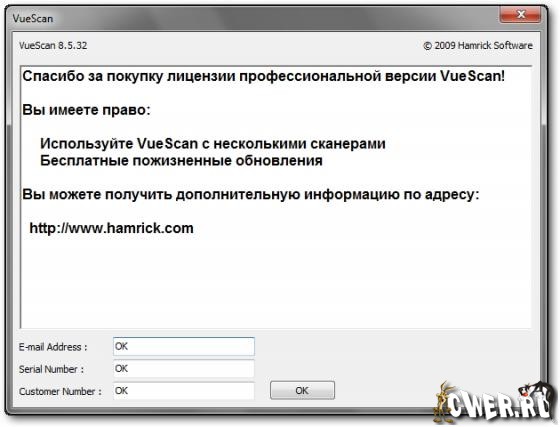Select the VueScan 8.5.32 version label

pyautogui.click(x=53, y=45)
